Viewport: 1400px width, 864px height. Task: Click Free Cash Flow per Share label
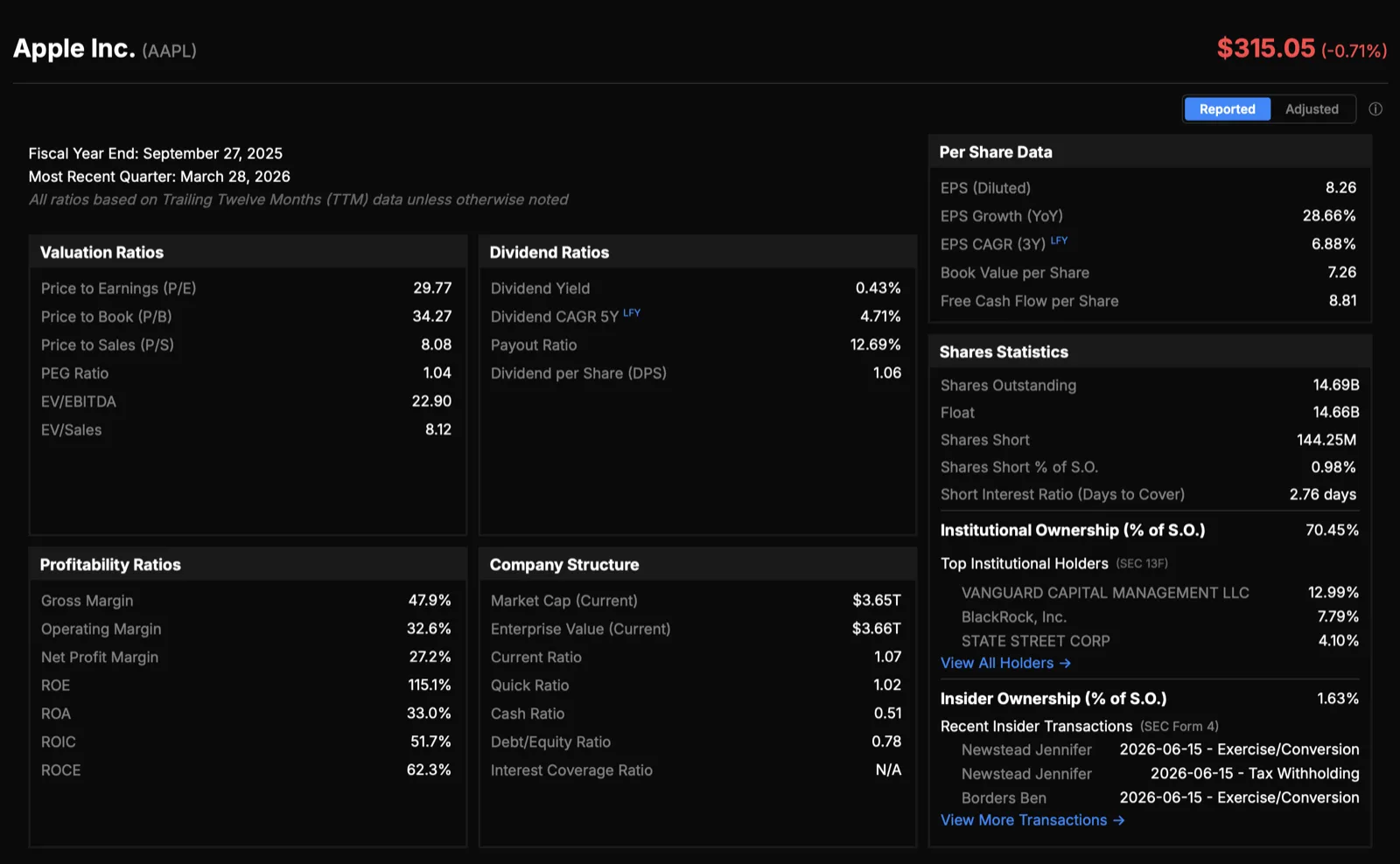1029,301
